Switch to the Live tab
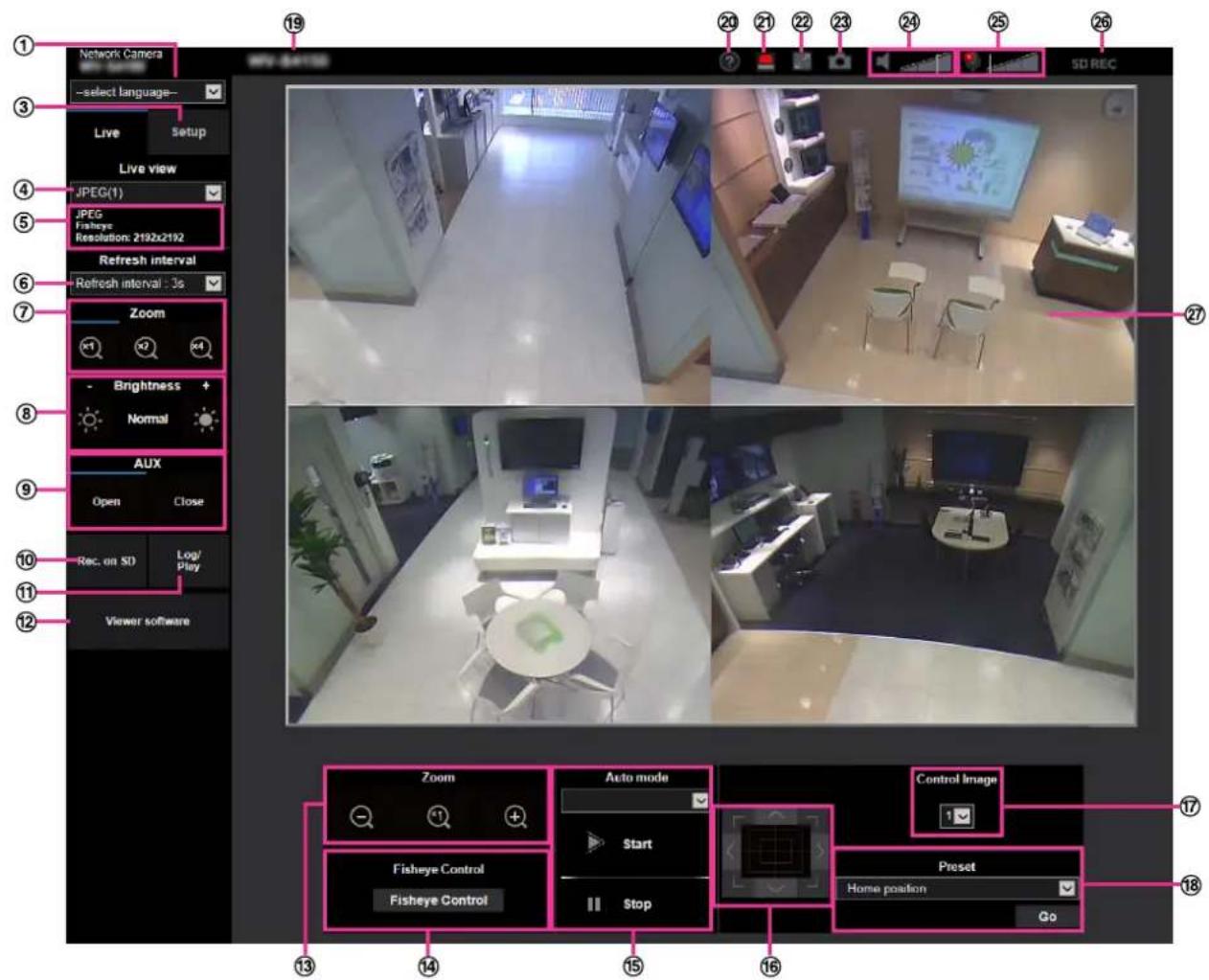This screenshot has width=1209, height=980. click(106, 133)
